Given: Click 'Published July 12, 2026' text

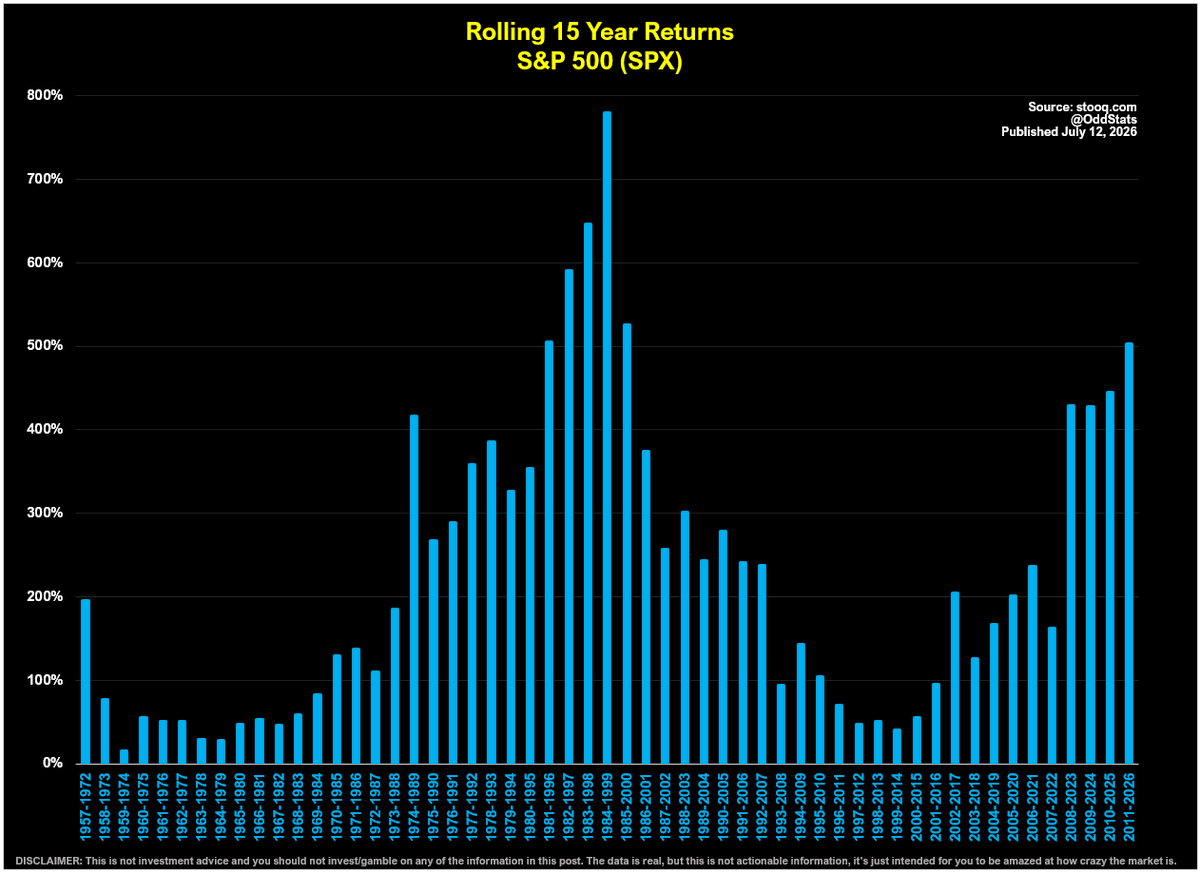Looking at the screenshot, I should 1069,131.
